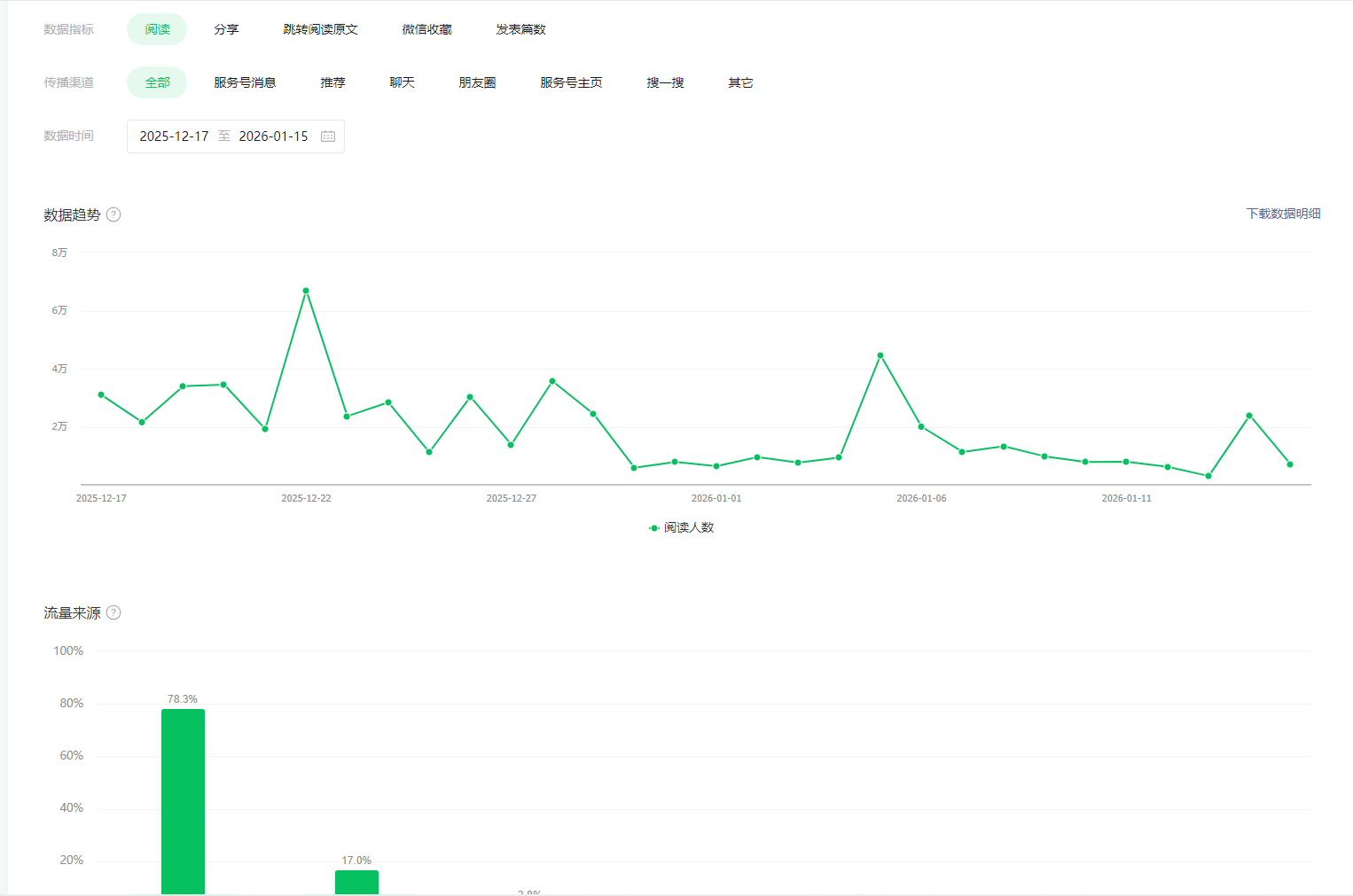Image resolution: width=1353 pixels, height=896 pixels.
Task: Show the 聊天 channel data
Action: pyautogui.click(x=402, y=82)
